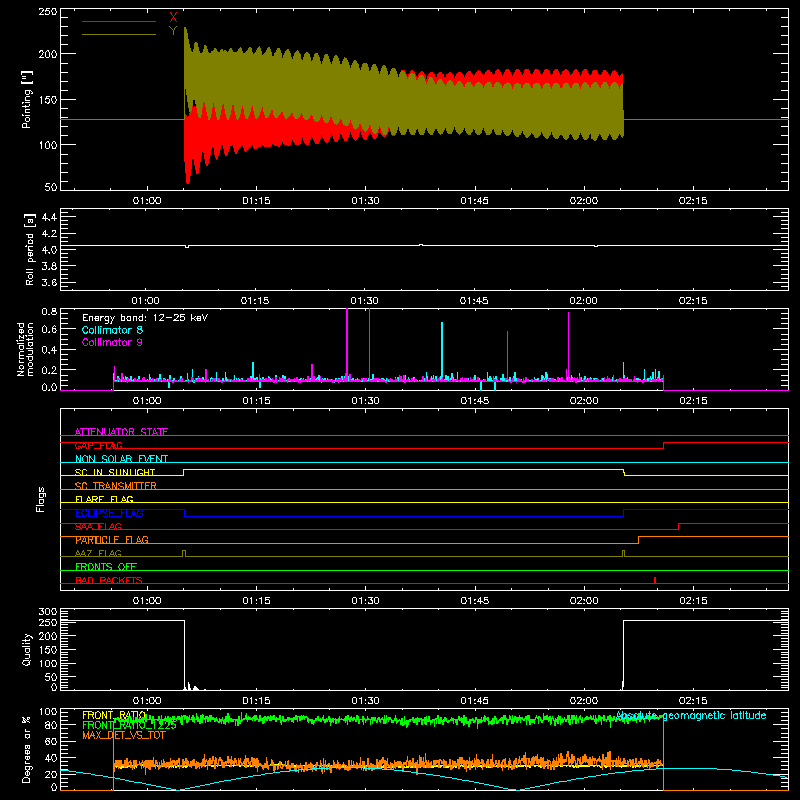Click the 'Degrees or %' axis title
The height and width of the screenshot is (800, 800).
(27, 749)
